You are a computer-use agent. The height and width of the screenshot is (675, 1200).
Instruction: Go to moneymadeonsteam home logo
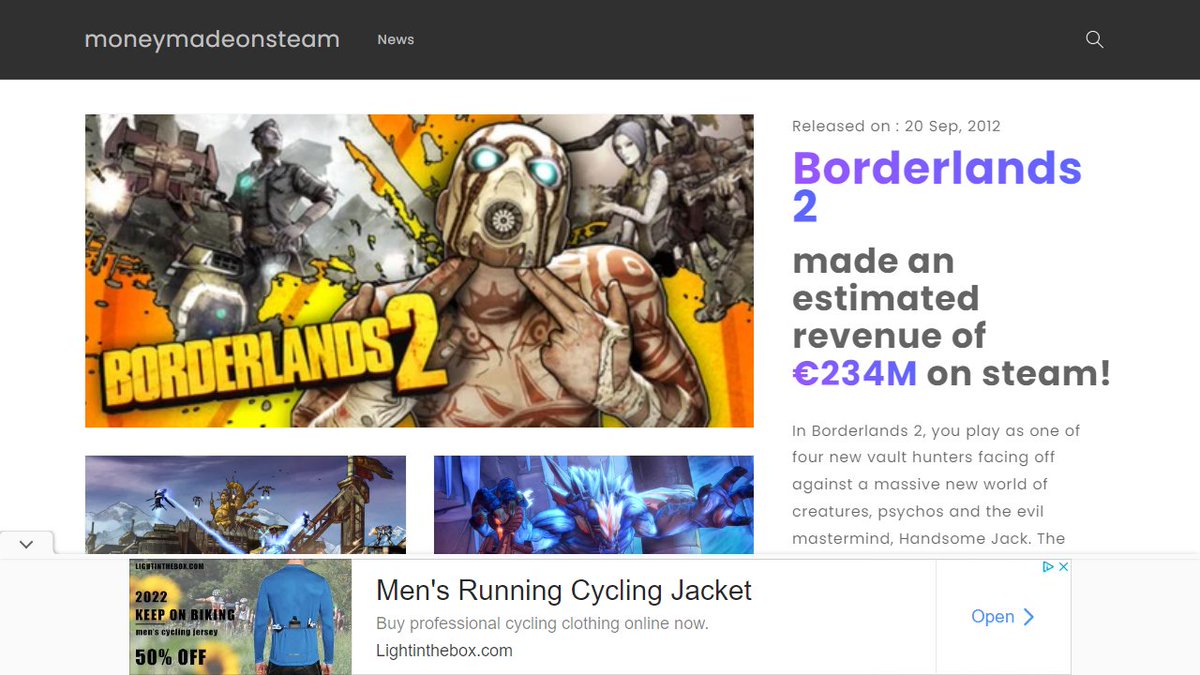(212, 40)
